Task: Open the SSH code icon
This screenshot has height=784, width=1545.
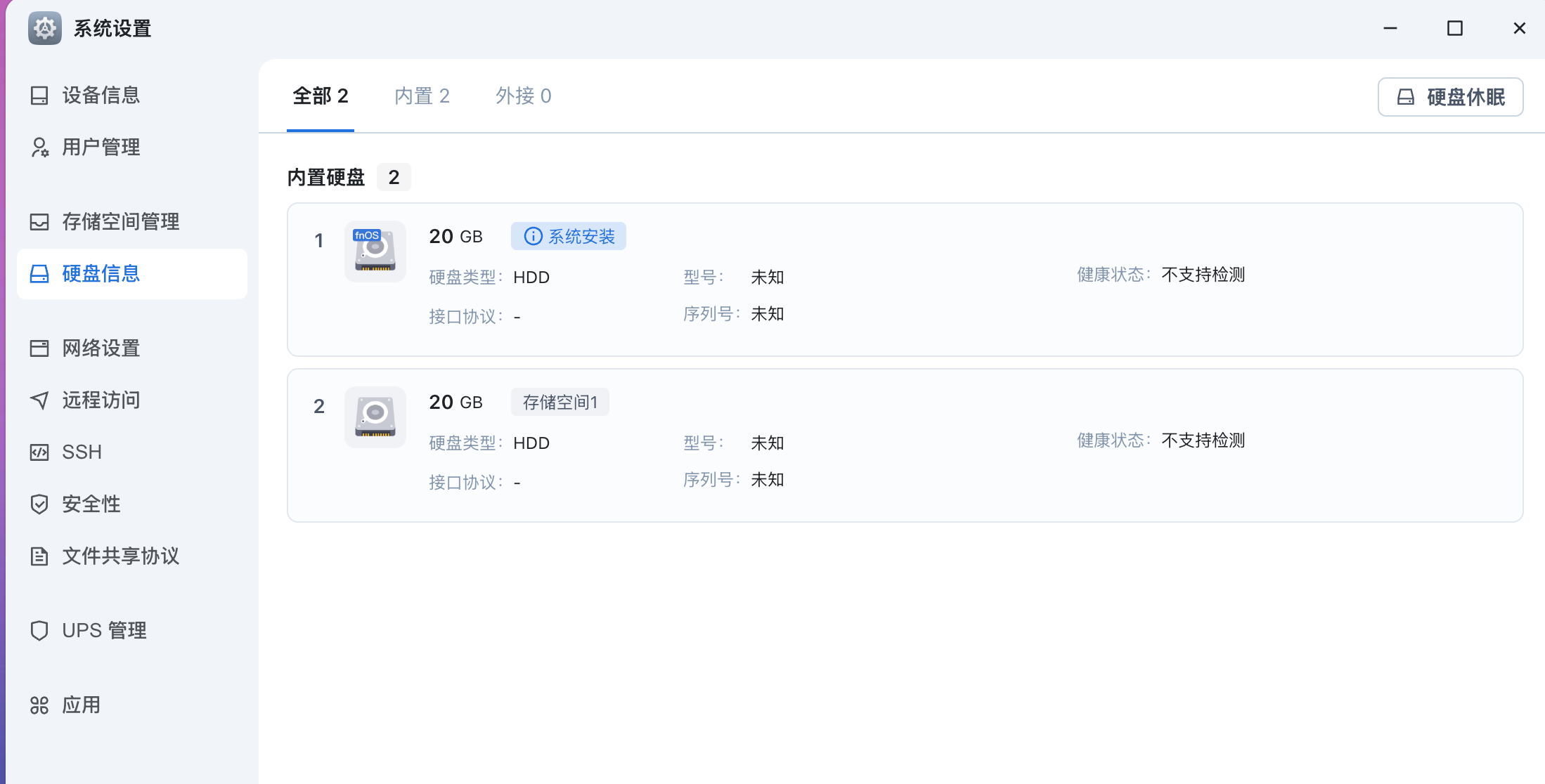Action: pyautogui.click(x=39, y=452)
